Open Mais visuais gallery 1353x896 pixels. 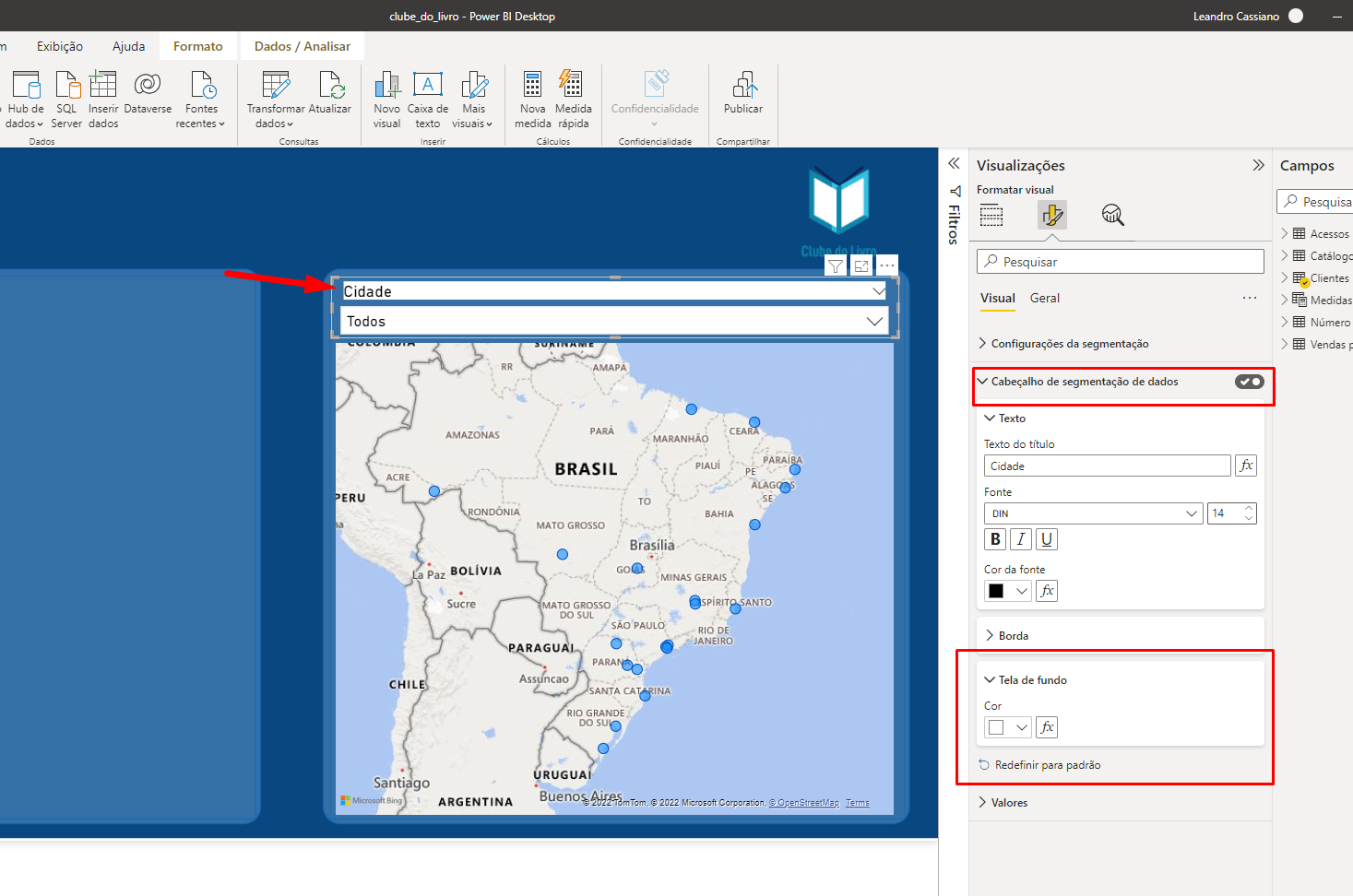tap(473, 100)
